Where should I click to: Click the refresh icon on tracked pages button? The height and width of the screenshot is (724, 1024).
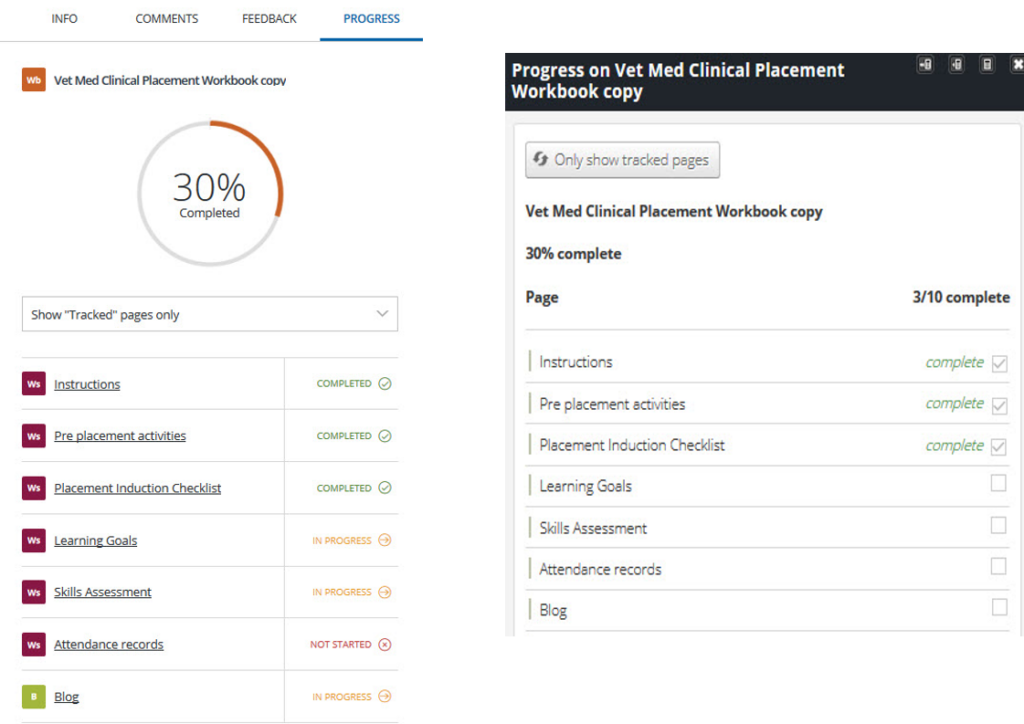[541, 160]
